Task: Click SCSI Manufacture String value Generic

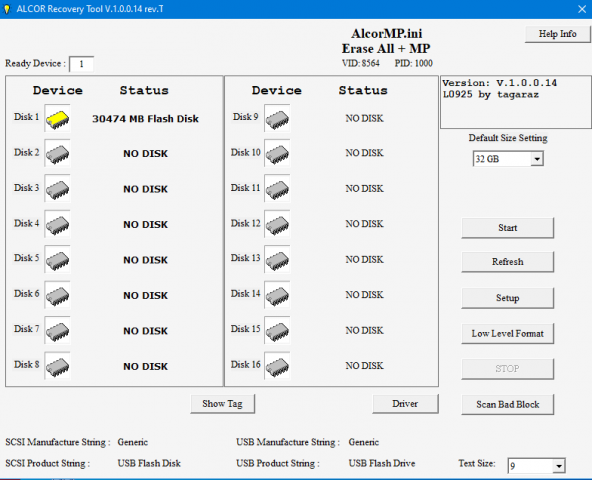Action: pyautogui.click(x=133, y=442)
